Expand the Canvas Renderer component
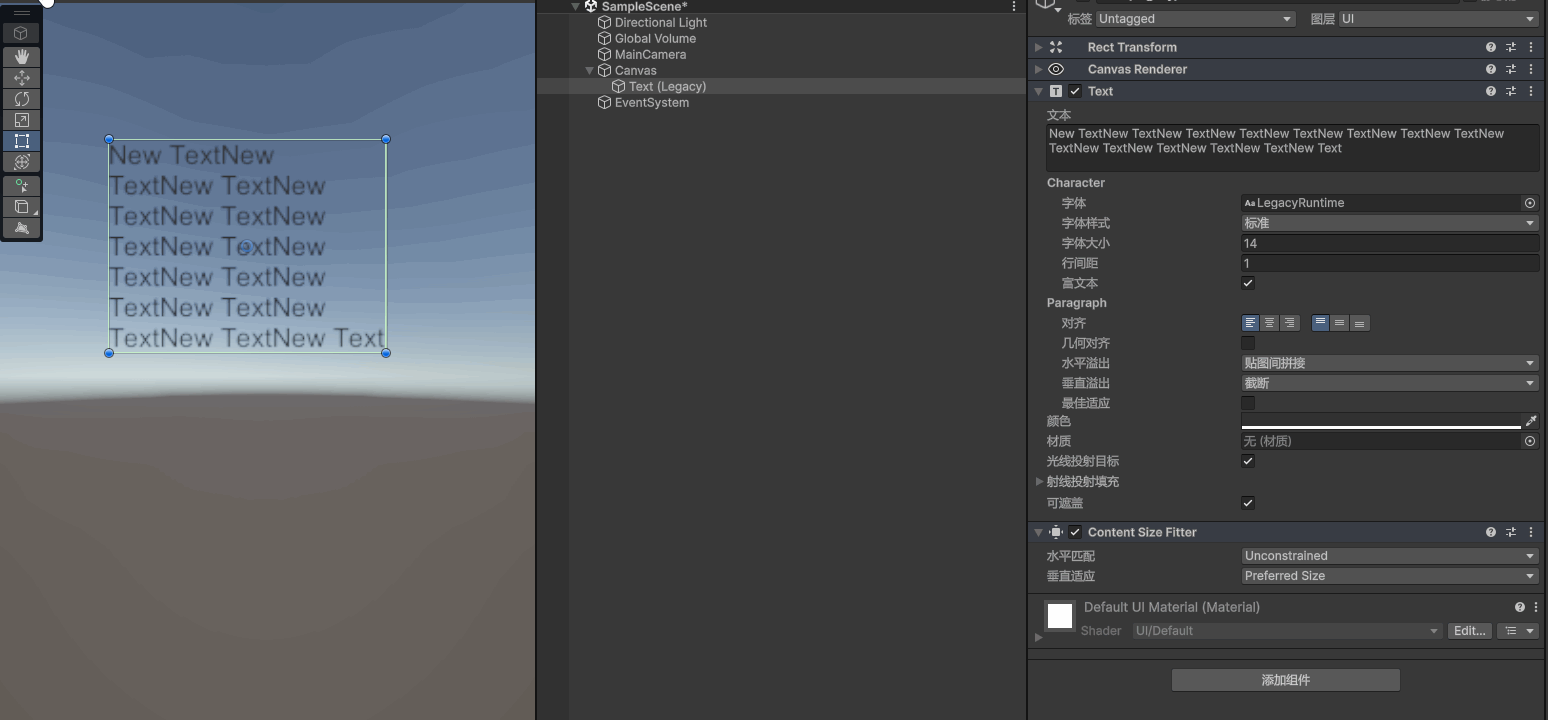 [x=1038, y=69]
